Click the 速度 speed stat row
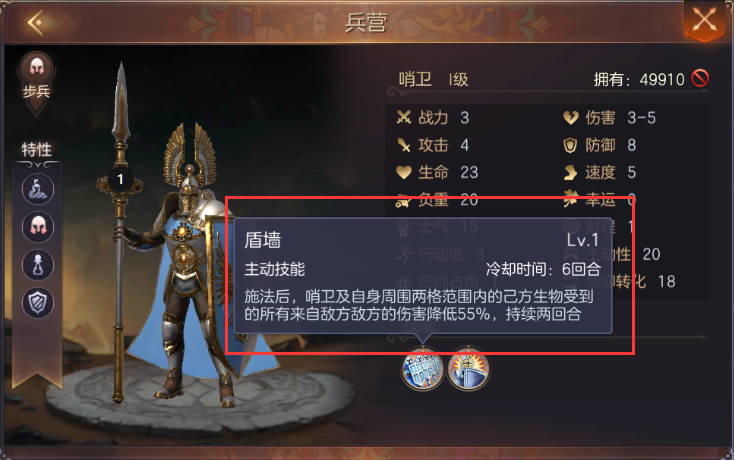The width and height of the screenshot is (734, 460). 599,172
